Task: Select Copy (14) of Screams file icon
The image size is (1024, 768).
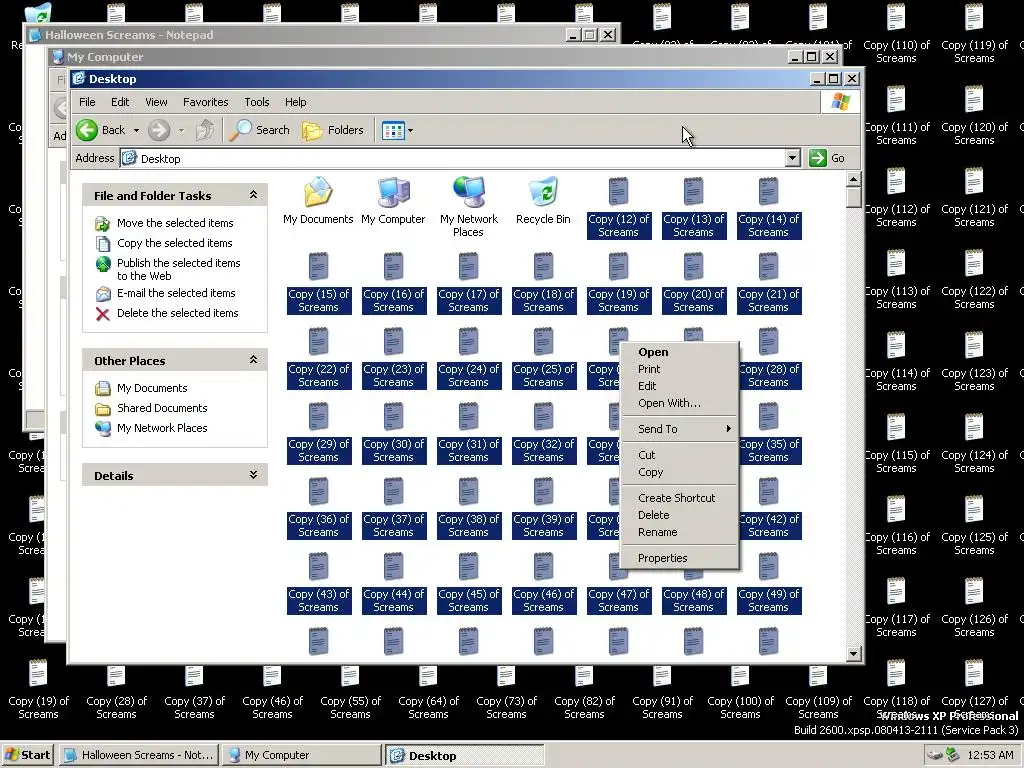Action: coord(769,192)
